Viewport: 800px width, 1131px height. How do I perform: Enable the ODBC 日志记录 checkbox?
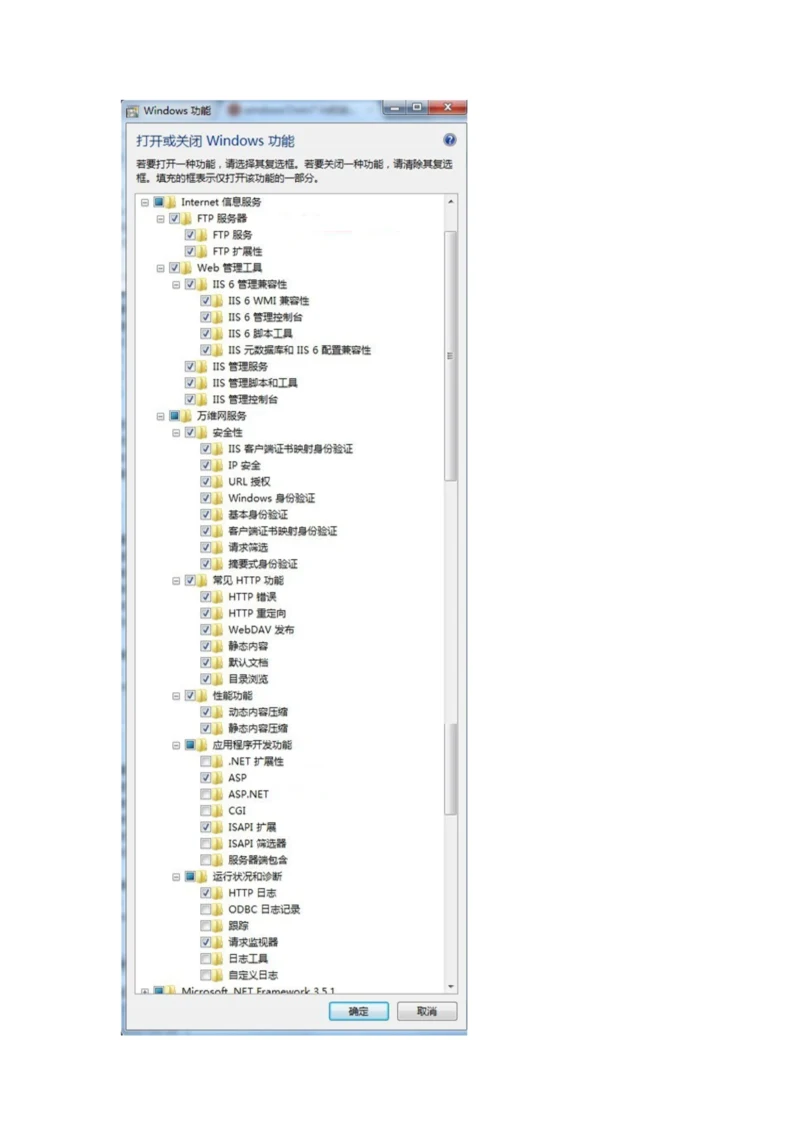[x=206, y=910]
